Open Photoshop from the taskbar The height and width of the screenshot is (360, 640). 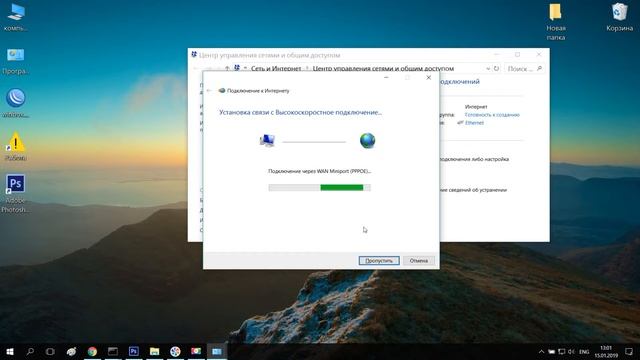coord(133,351)
